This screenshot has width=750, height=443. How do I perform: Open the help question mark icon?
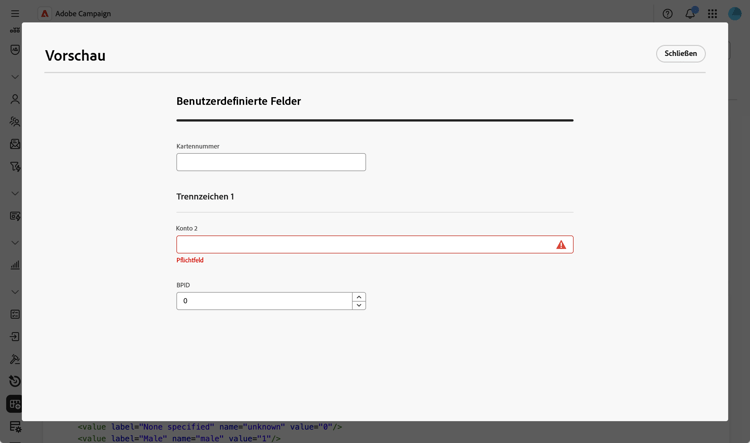pyautogui.click(x=667, y=14)
